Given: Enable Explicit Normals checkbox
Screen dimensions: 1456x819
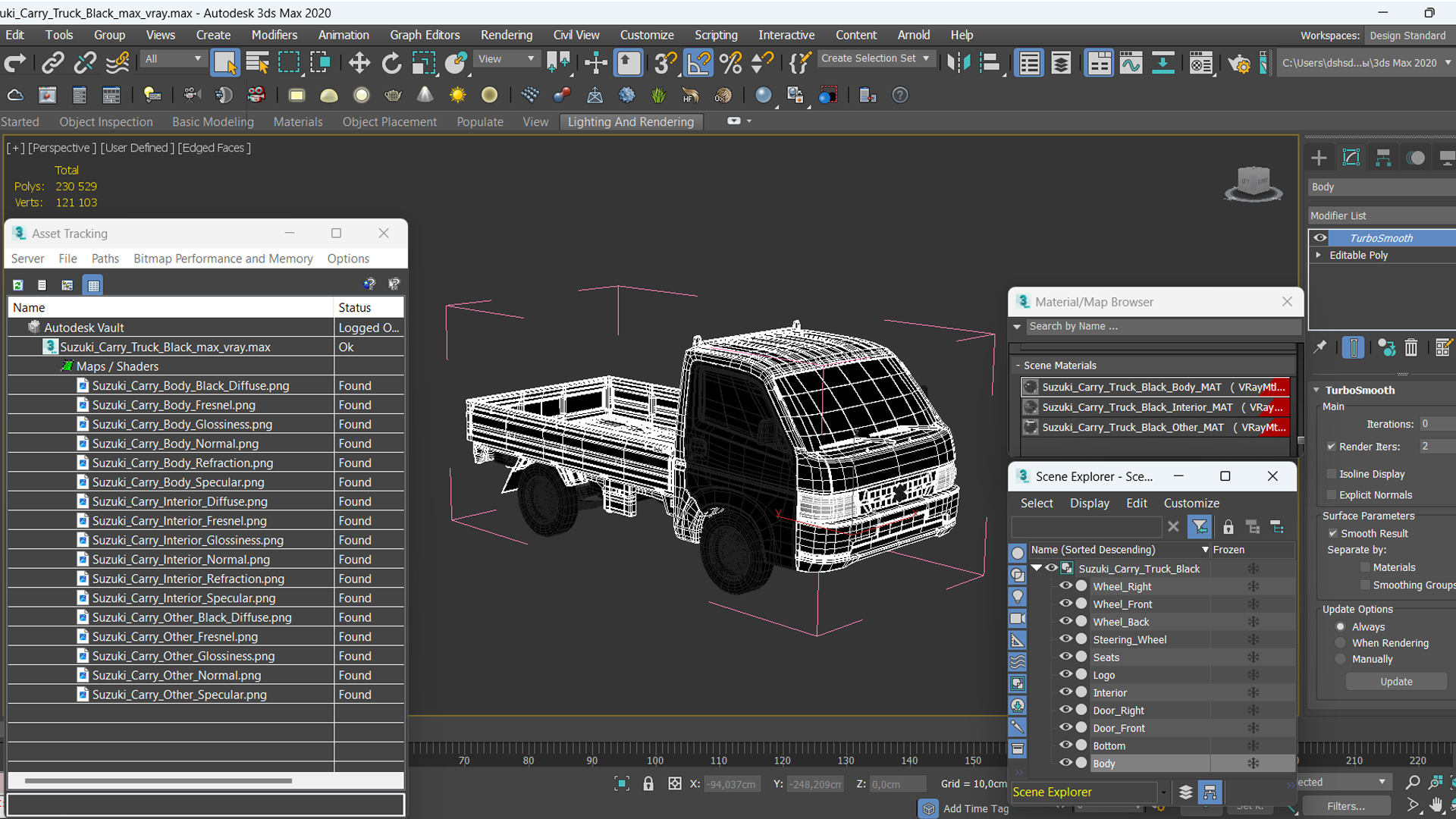Looking at the screenshot, I should point(1331,495).
